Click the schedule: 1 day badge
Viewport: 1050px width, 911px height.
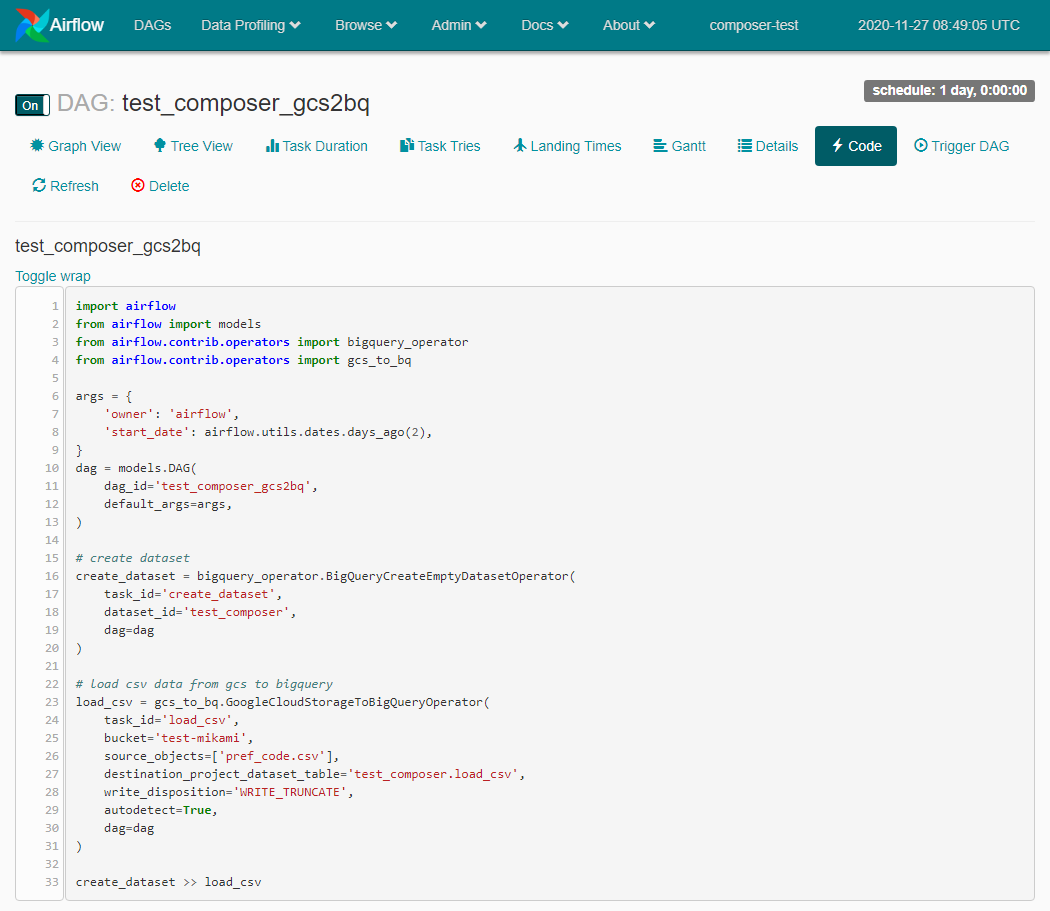pyautogui.click(x=948, y=90)
